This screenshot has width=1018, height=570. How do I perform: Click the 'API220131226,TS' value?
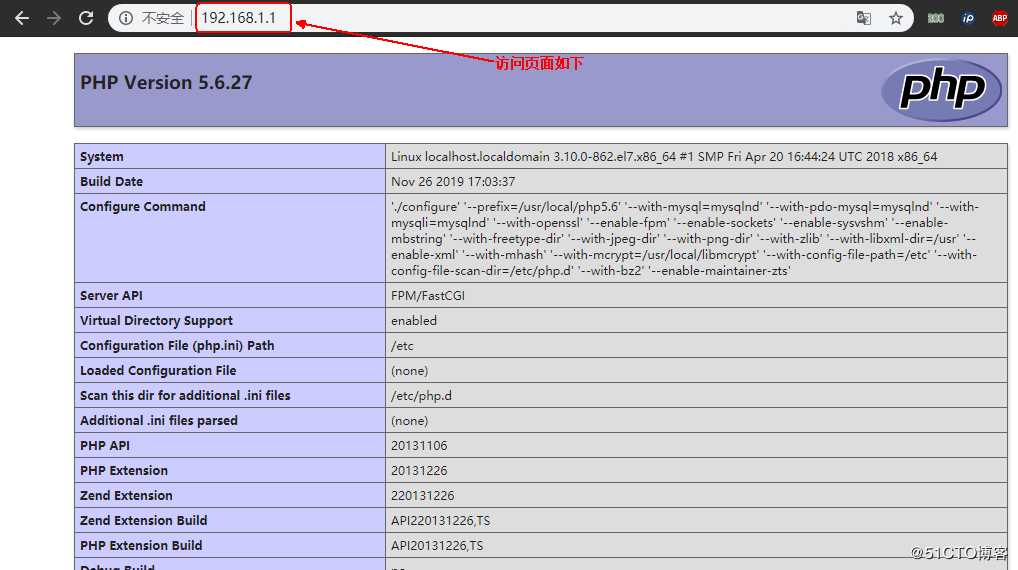coord(440,521)
